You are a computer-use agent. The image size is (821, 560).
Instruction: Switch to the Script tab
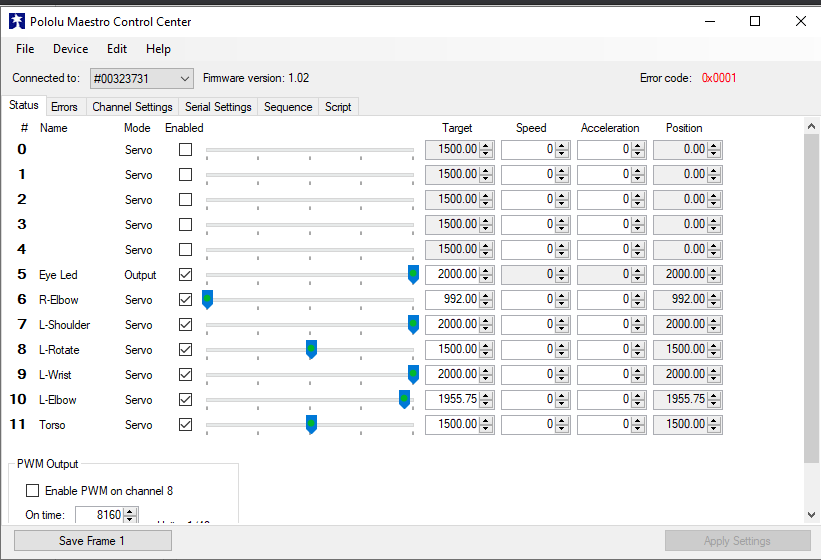coord(338,107)
